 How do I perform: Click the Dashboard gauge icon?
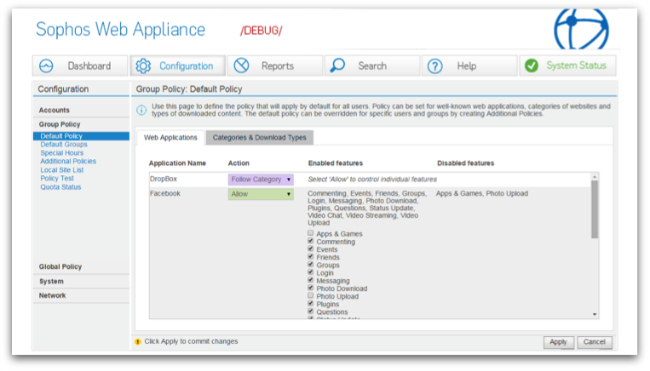pyautogui.click(x=46, y=66)
